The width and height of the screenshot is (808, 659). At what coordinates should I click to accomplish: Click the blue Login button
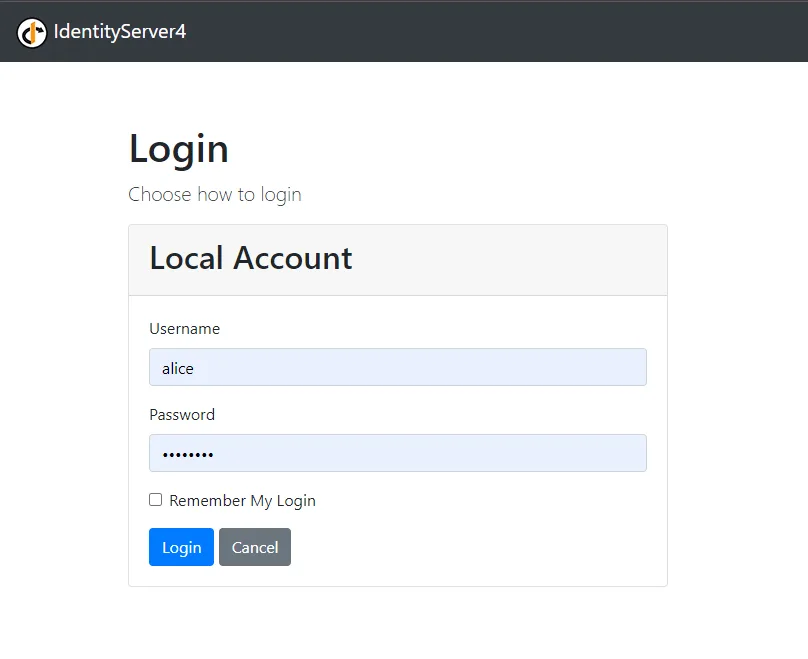pos(181,547)
